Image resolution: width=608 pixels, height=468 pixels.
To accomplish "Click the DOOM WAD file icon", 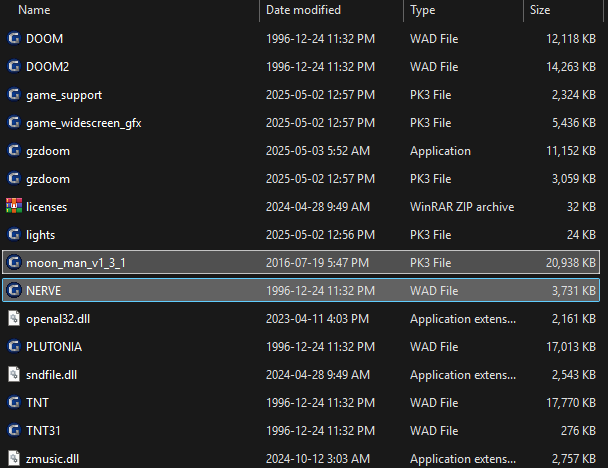I will 14,38.
